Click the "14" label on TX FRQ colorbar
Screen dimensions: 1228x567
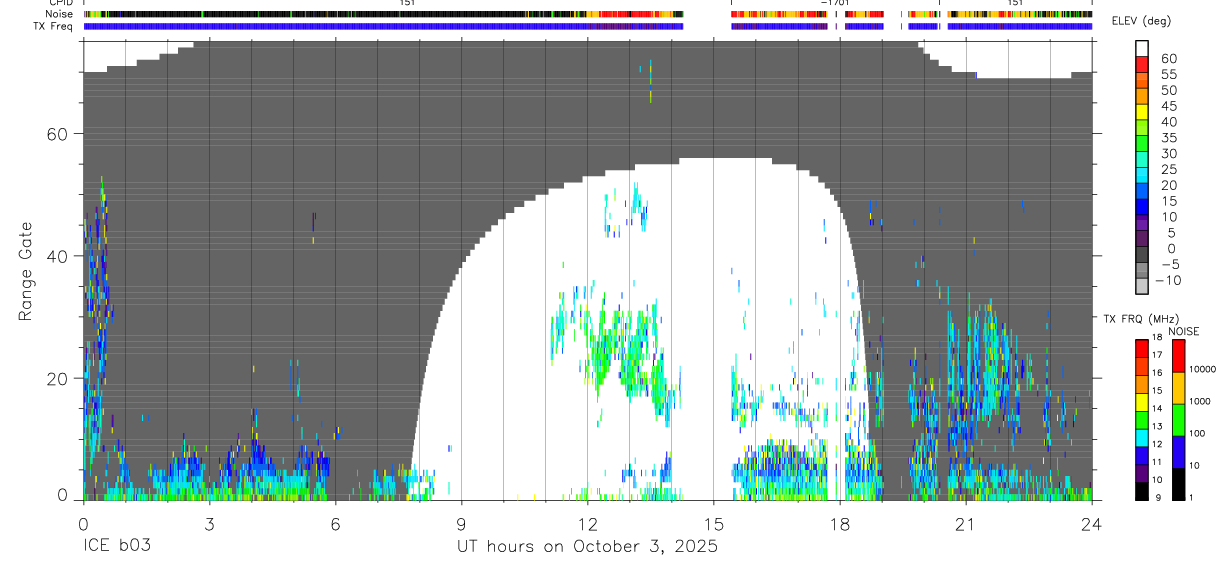(1155, 408)
